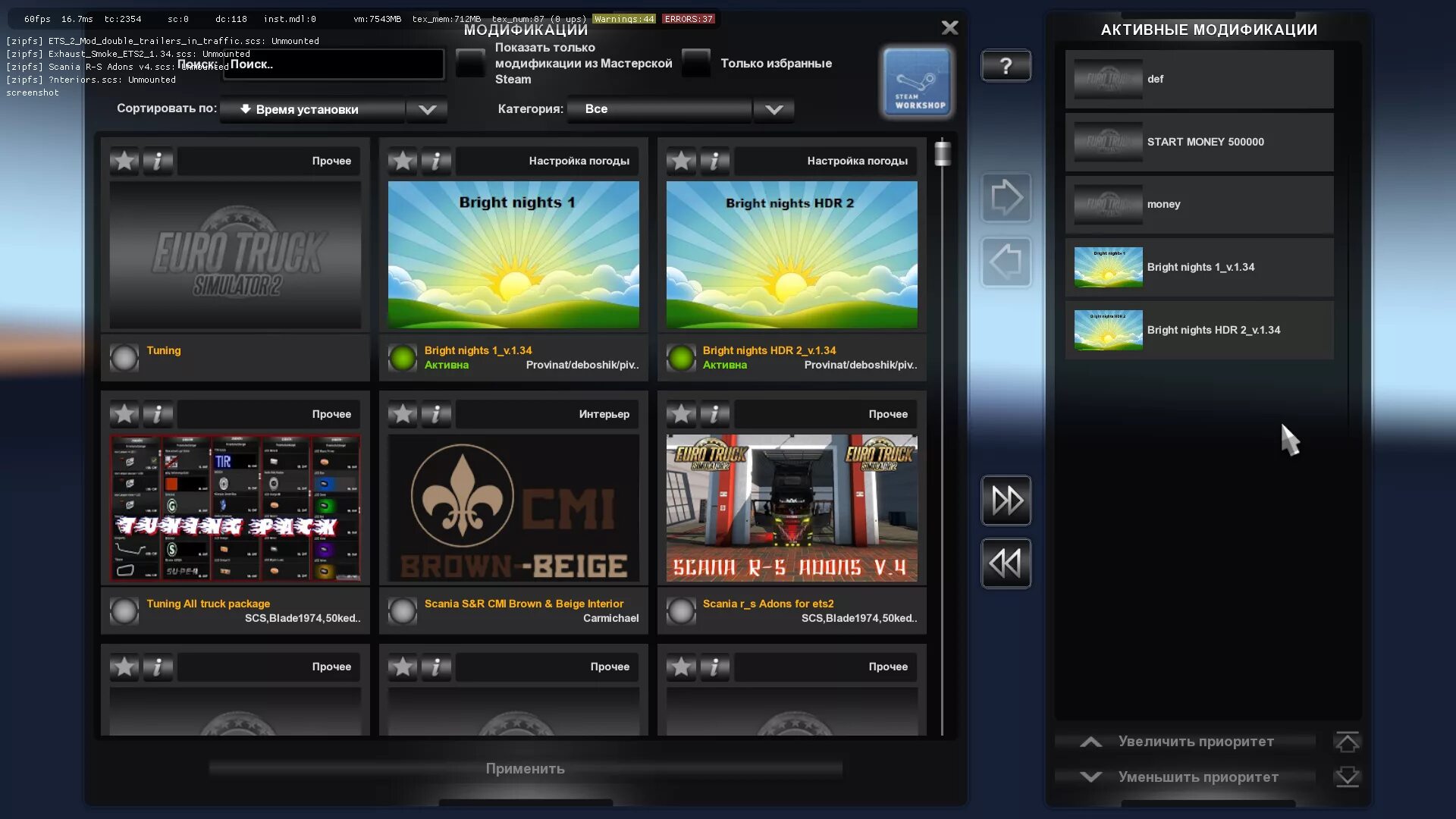Enable Steam Workshop mods only checkbox
This screenshot has width=1456, height=819.
(470, 63)
